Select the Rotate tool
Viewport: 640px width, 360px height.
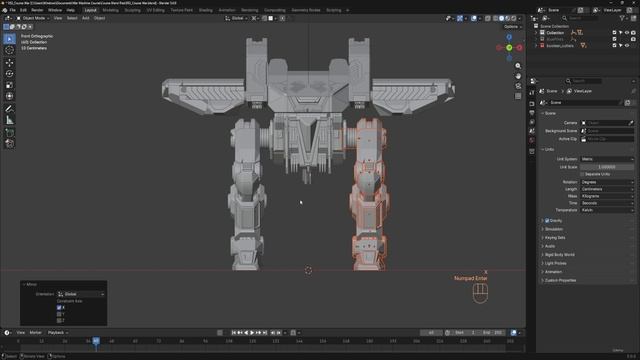pos(9,73)
